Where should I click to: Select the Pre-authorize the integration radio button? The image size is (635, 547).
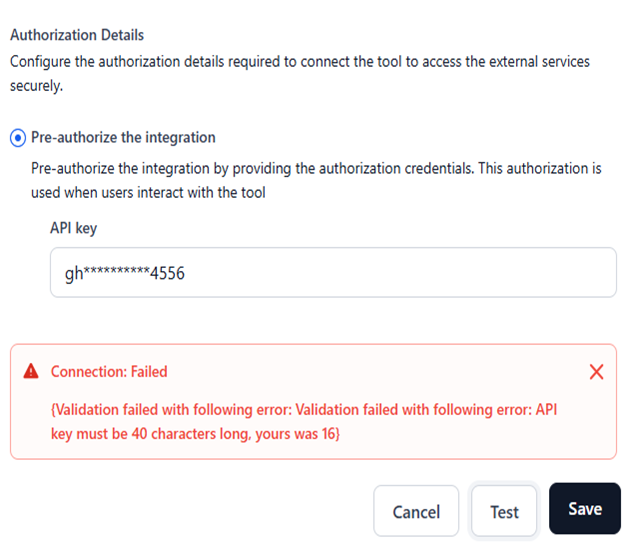click(18, 137)
